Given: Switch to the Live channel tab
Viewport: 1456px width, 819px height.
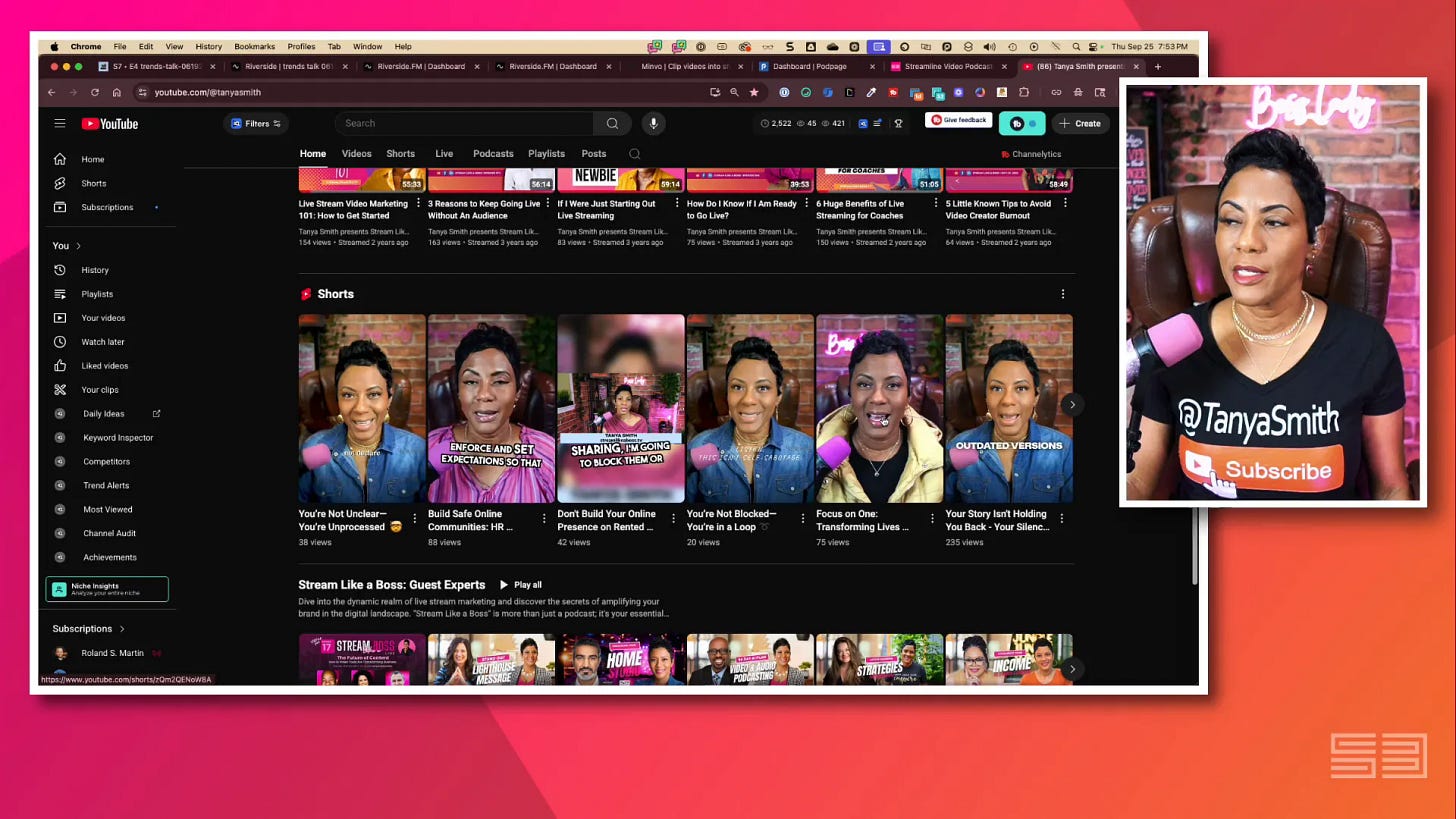Looking at the screenshot, I should (444, 154).
